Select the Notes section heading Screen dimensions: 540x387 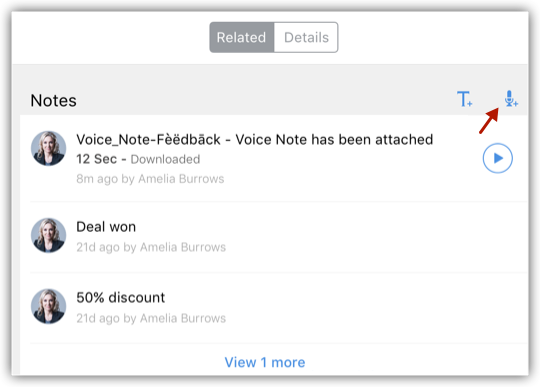click(x=53, y=101)
